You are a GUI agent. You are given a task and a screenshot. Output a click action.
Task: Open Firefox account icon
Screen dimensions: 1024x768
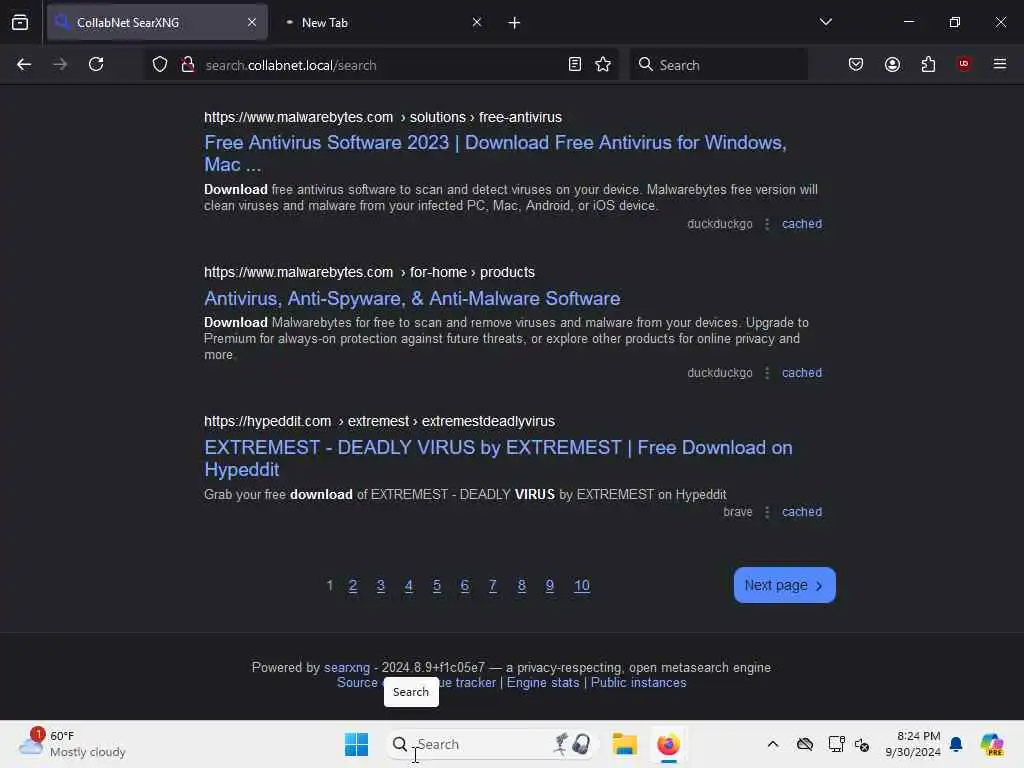[892, 64]
